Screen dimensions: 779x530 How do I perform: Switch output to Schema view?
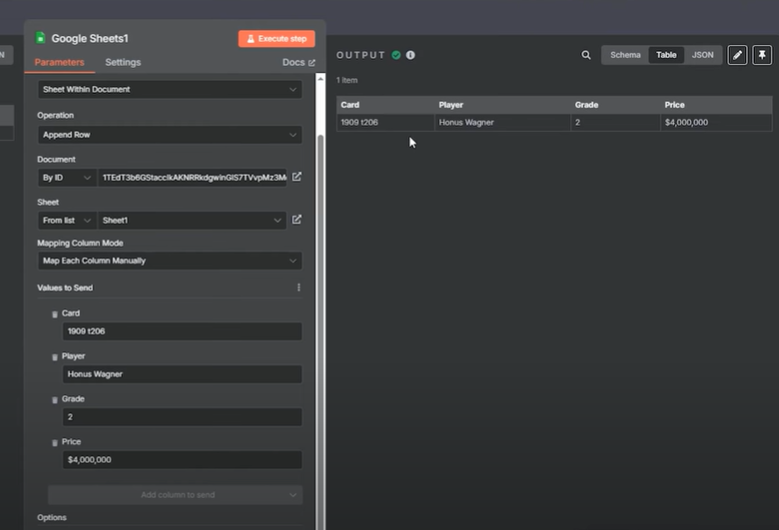[x=625, y=55]
